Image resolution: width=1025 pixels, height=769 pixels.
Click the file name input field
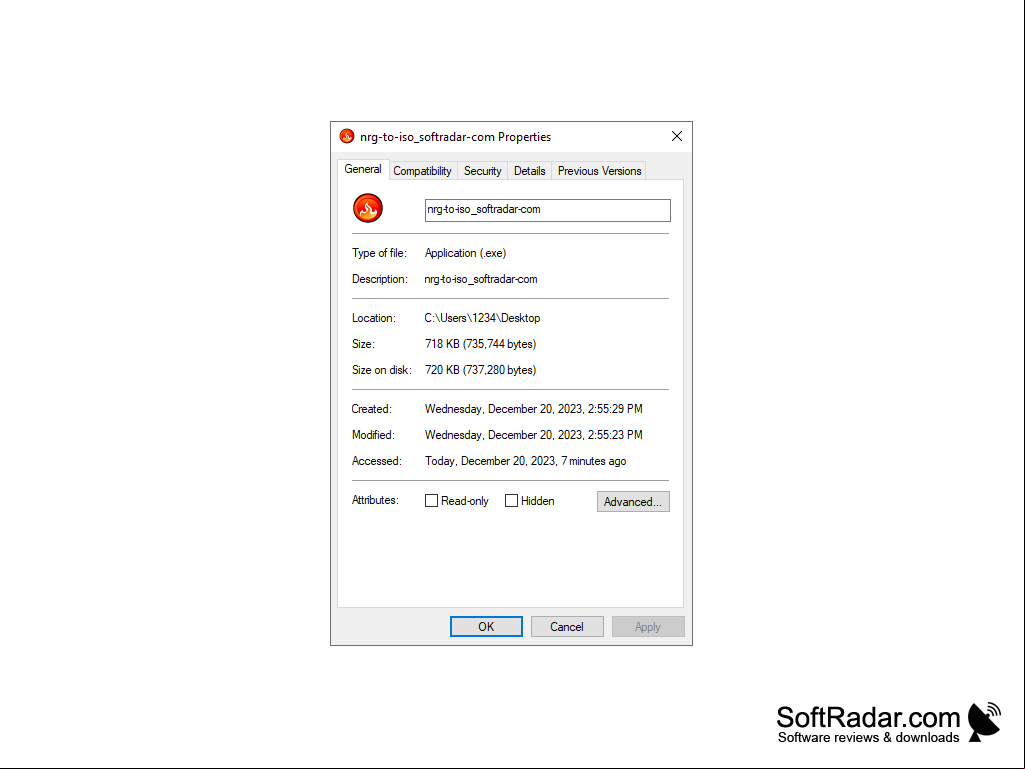(x=548, y=210)
